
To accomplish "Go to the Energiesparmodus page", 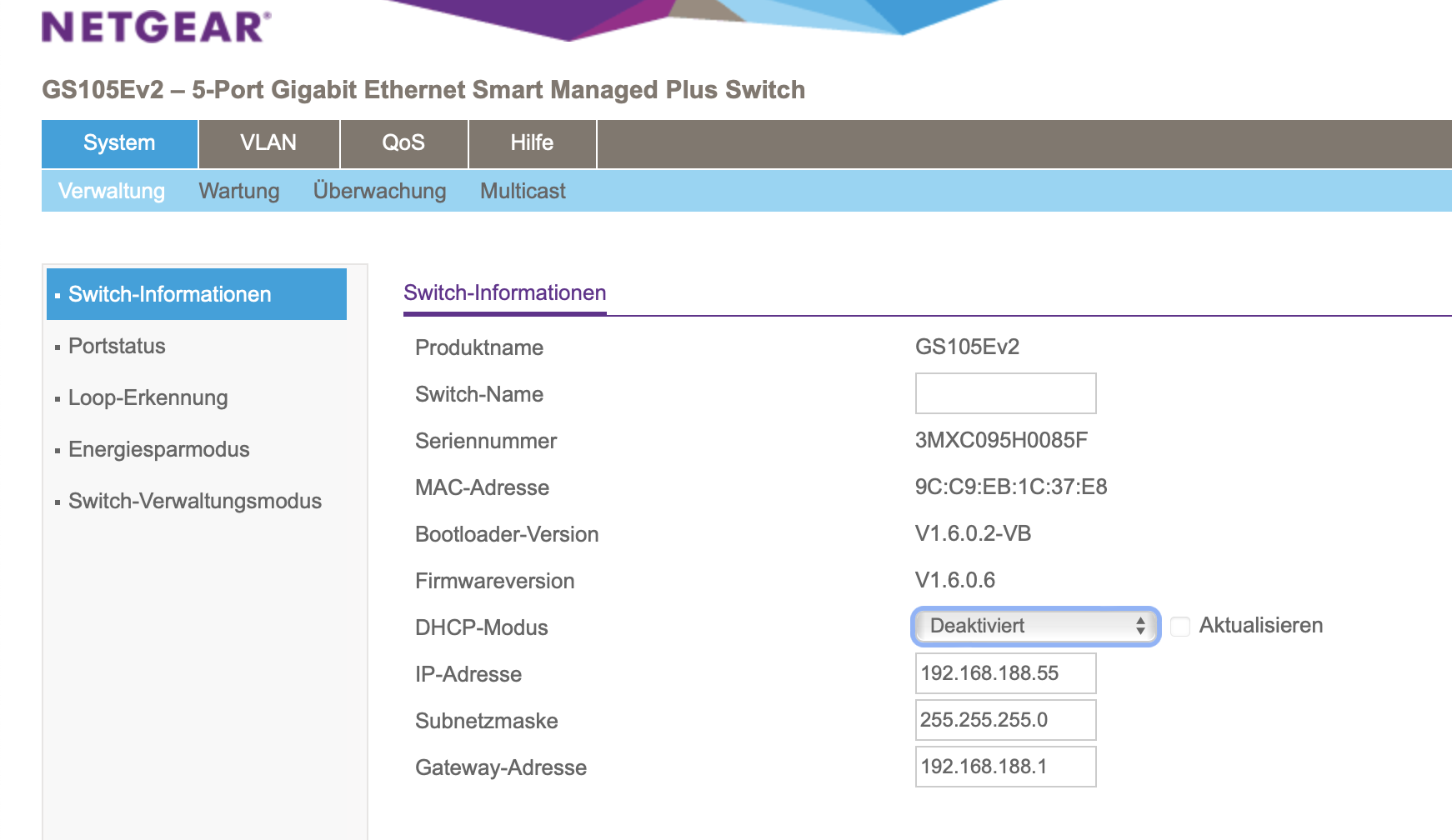I will (158, 449).
